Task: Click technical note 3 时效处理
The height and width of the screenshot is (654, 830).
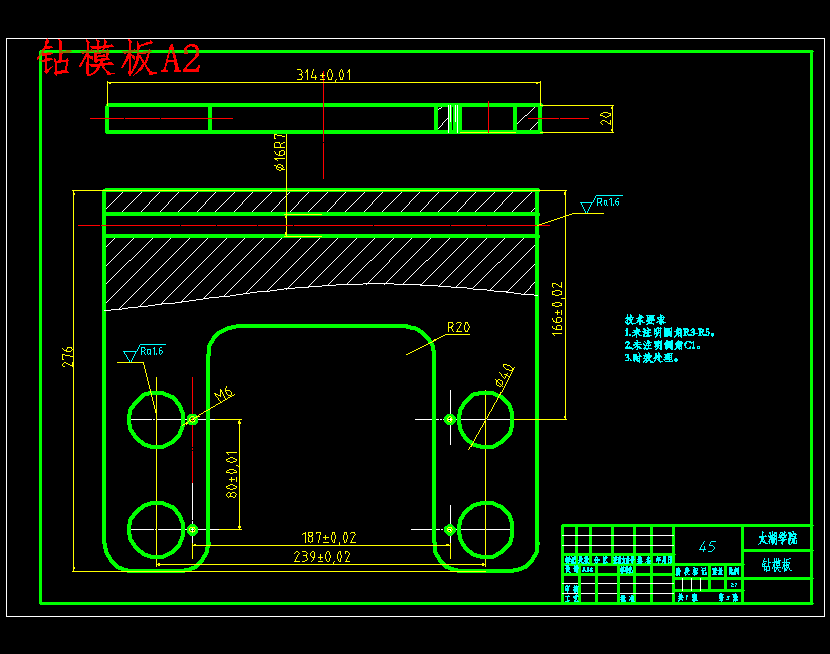Action: [651, 358]
